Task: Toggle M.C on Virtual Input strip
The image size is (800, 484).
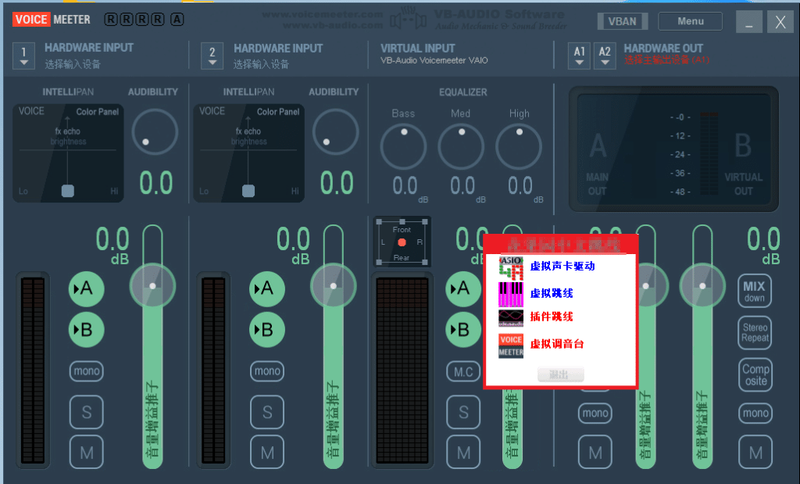Action: [463, 372]
